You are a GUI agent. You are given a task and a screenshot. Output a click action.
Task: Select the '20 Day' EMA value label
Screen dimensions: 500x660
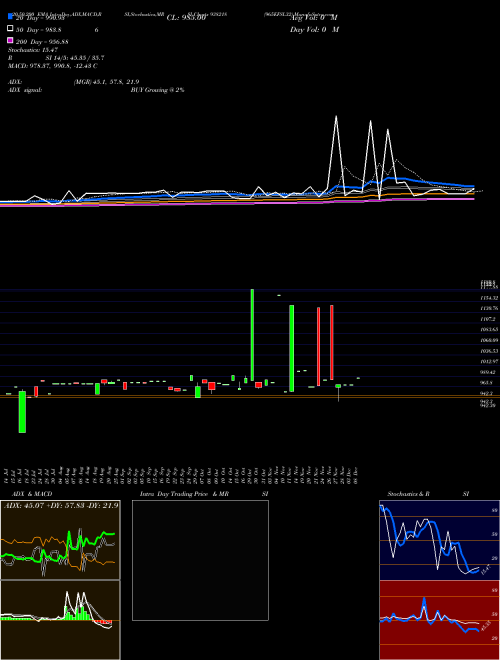coord(42,18)
